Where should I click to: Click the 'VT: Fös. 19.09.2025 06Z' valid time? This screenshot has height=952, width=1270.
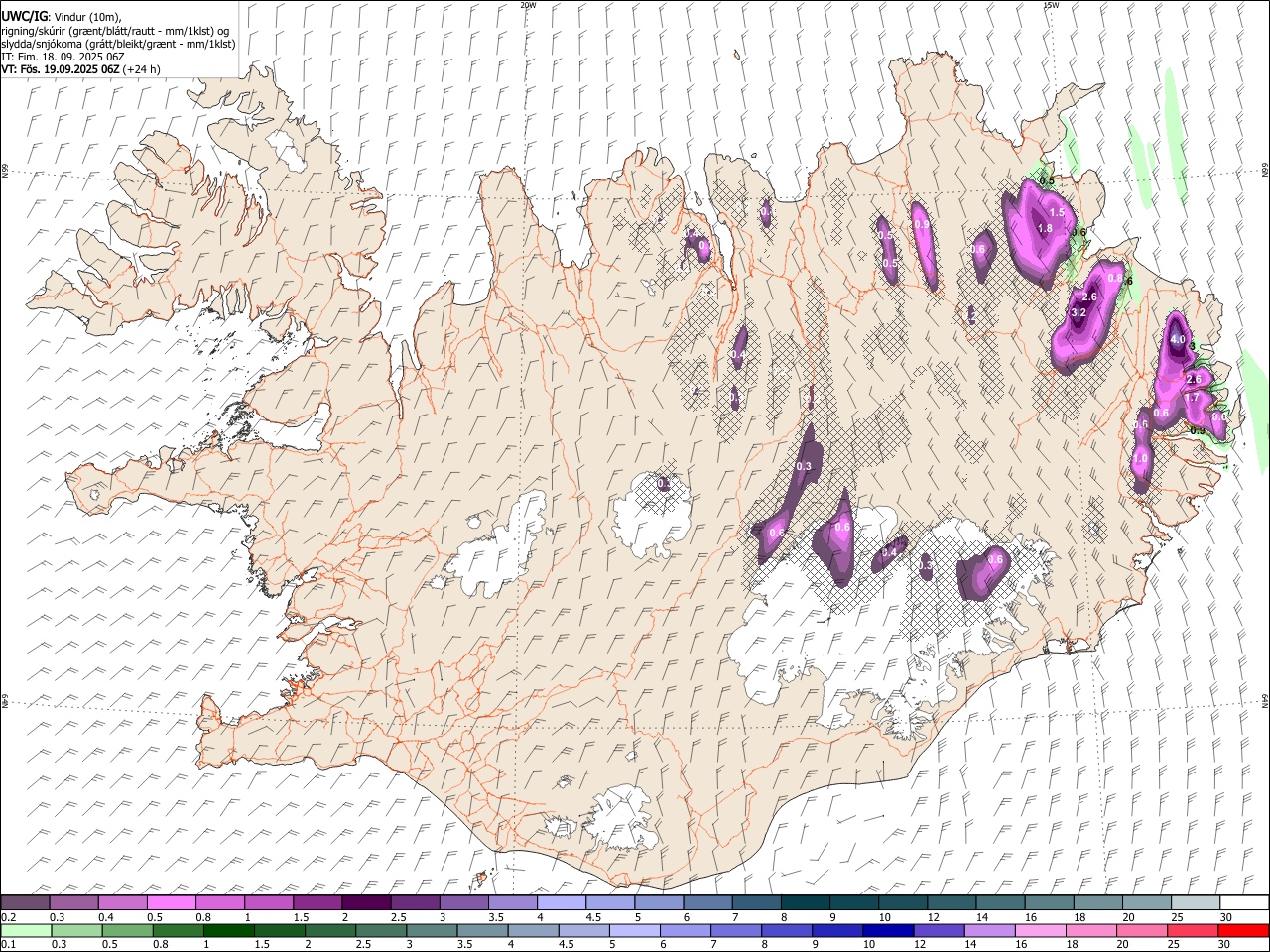[61, 69]
